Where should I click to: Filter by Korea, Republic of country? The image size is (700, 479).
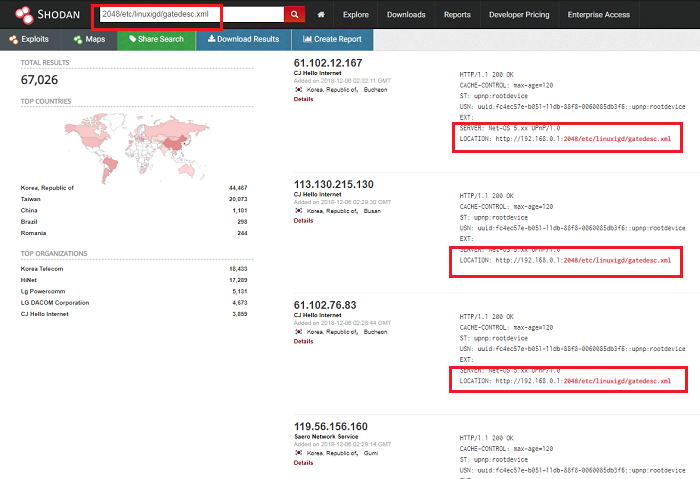[47, 188]
